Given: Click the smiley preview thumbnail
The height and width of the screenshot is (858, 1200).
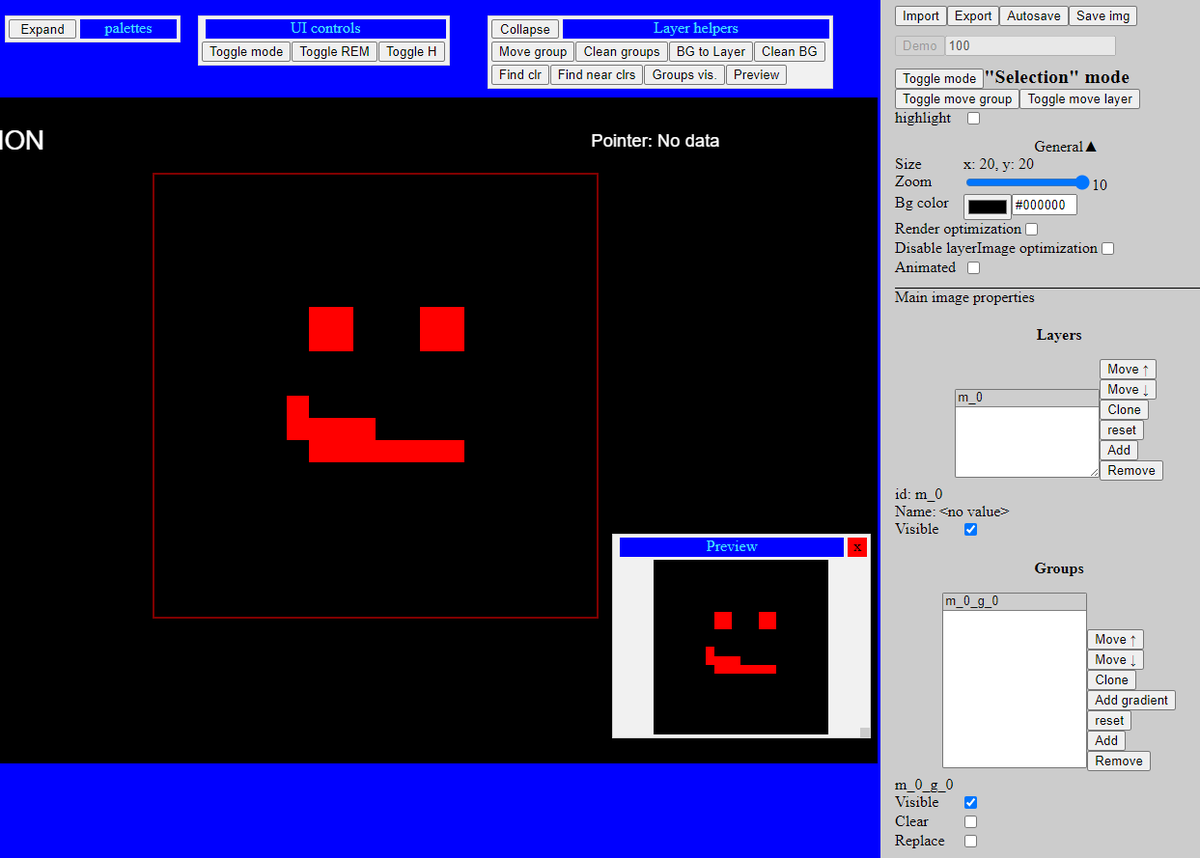Looking at the screenshot, I should [x=741, y=647].
